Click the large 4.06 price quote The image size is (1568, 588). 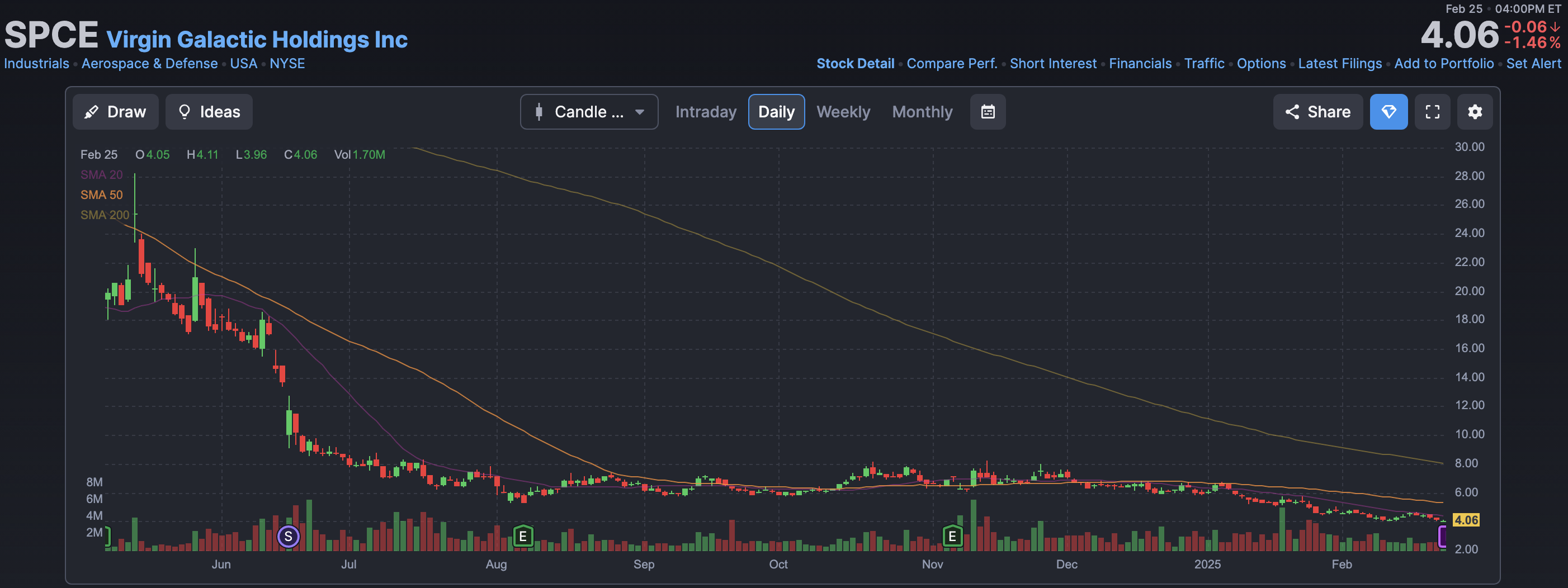pos(1459,35)
